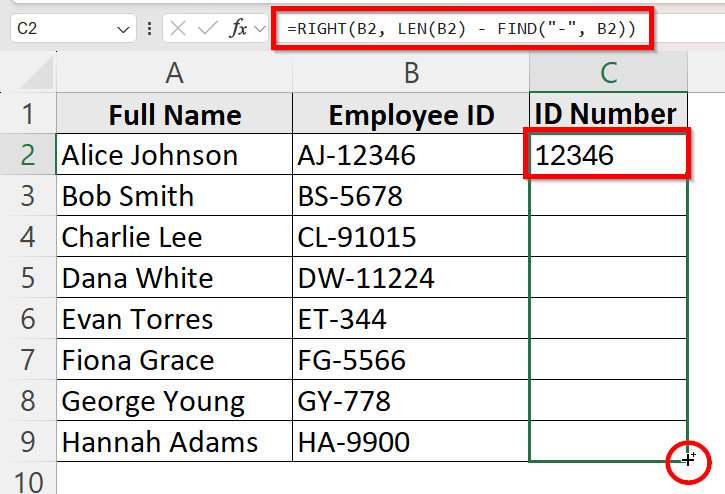Select column C header
The height and width of the screenshot is (494, 725).
click(x=607, y=72)
